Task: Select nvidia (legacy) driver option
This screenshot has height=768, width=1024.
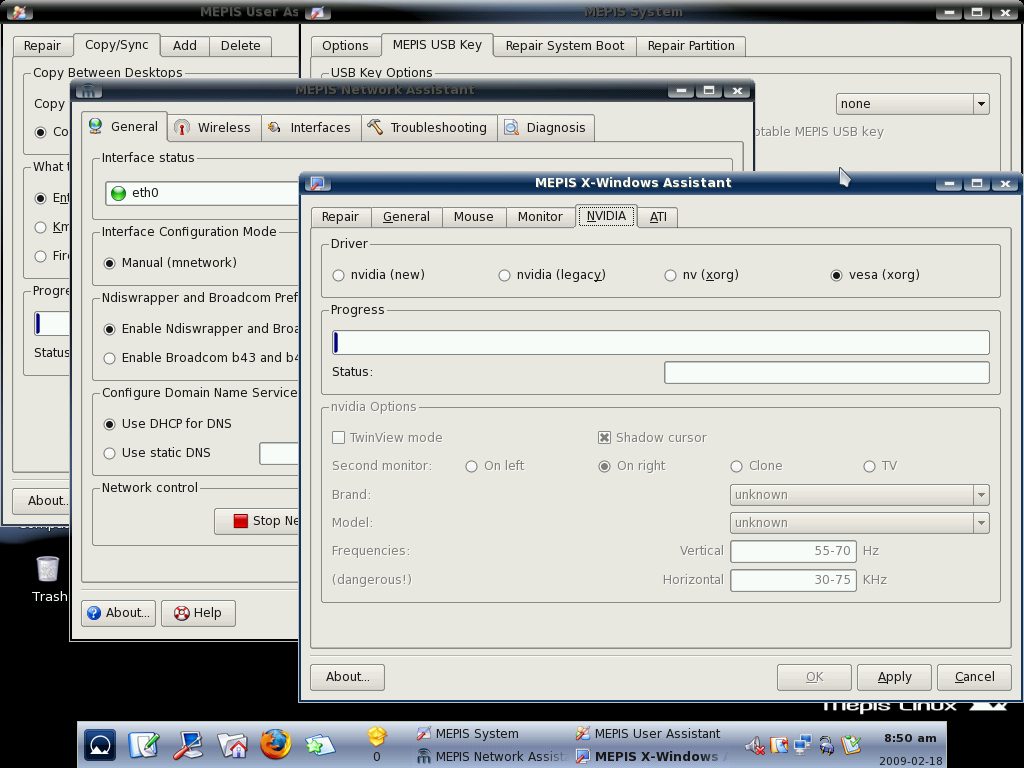Action: [552, 275]
